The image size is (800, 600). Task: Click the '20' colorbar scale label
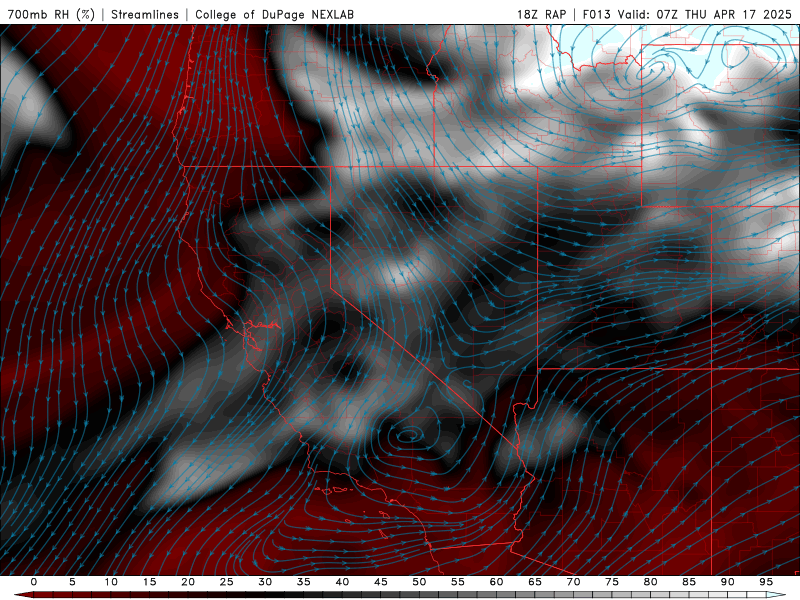pos(188,582)
